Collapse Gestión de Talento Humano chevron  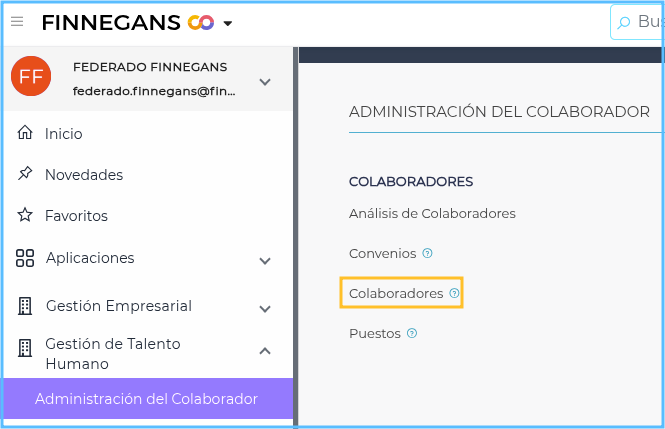coord(265,351)
